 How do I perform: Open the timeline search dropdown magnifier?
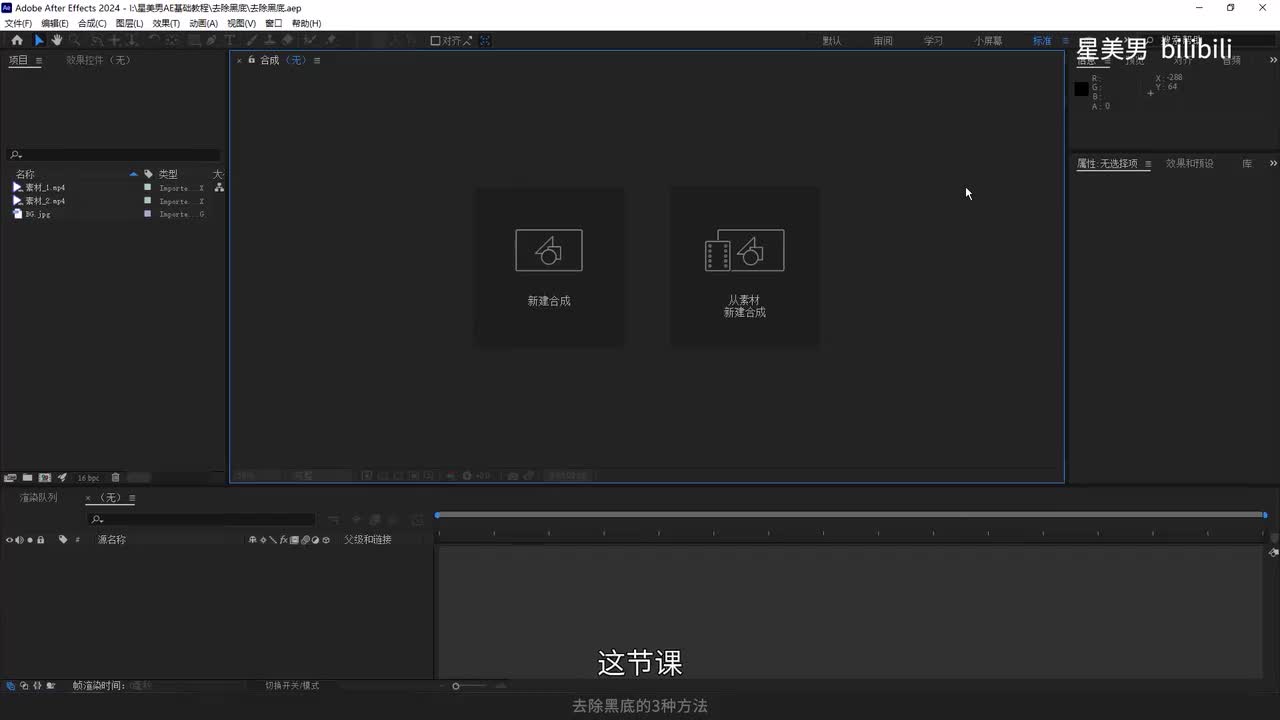(96, 520)
